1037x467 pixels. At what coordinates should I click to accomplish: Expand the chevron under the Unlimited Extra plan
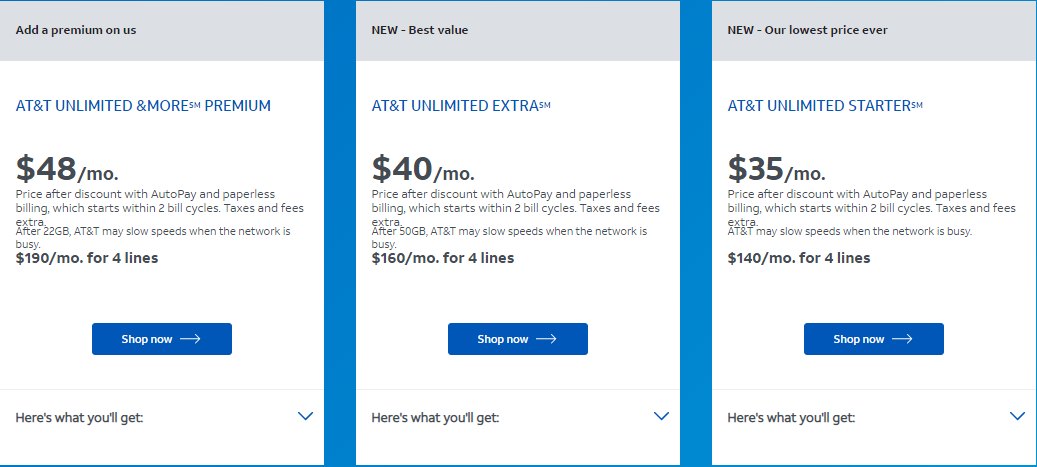[x=661, y=416]
